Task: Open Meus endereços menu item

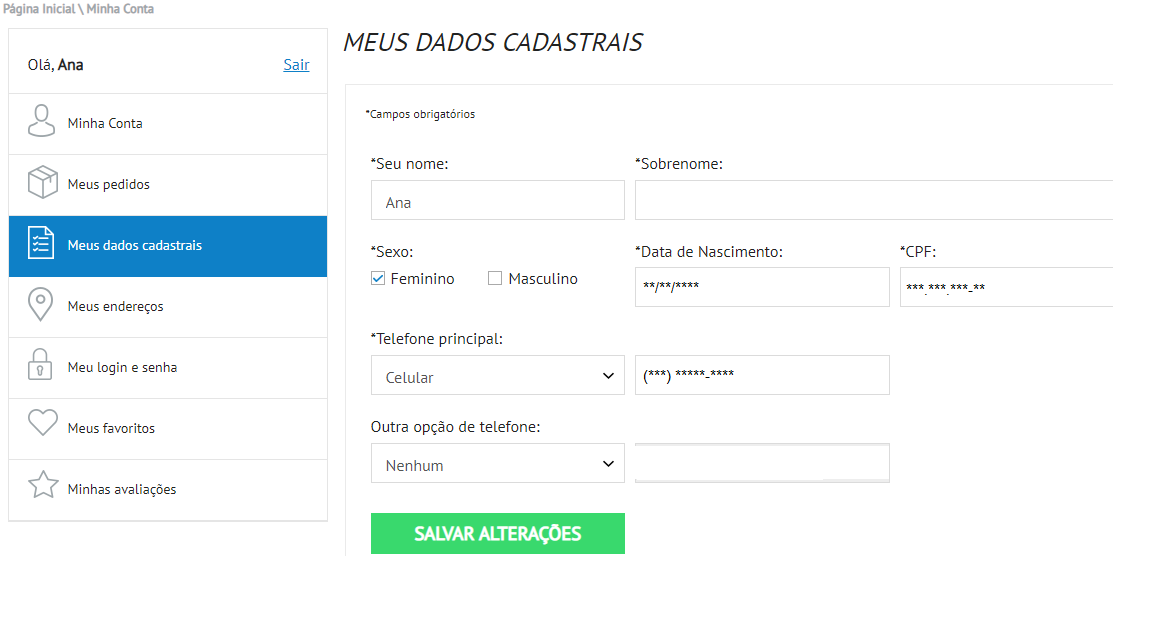Action: (115, 306)
